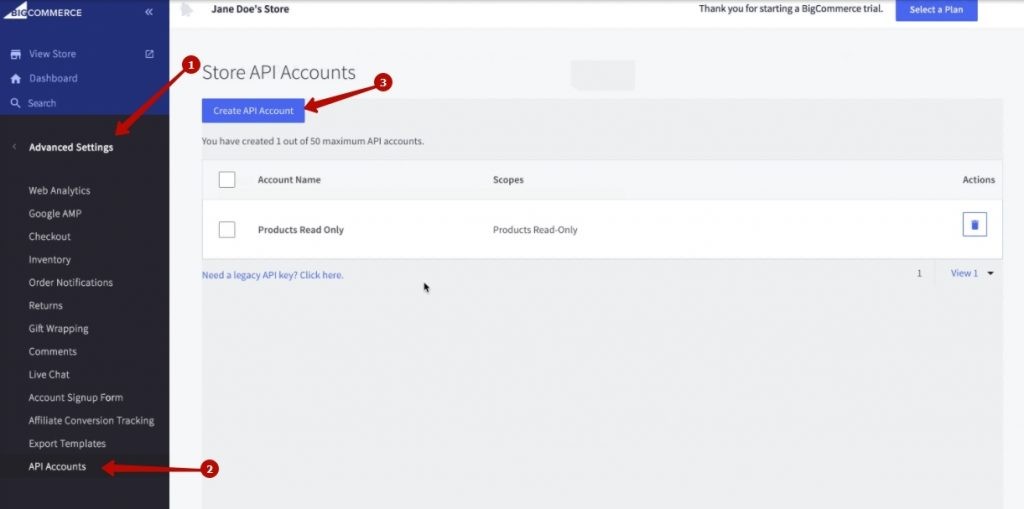Image resolution: width=1024 pixels, height=509 pixels.
Task: Open Search in sidebar
Action: [x=42, y=103]
